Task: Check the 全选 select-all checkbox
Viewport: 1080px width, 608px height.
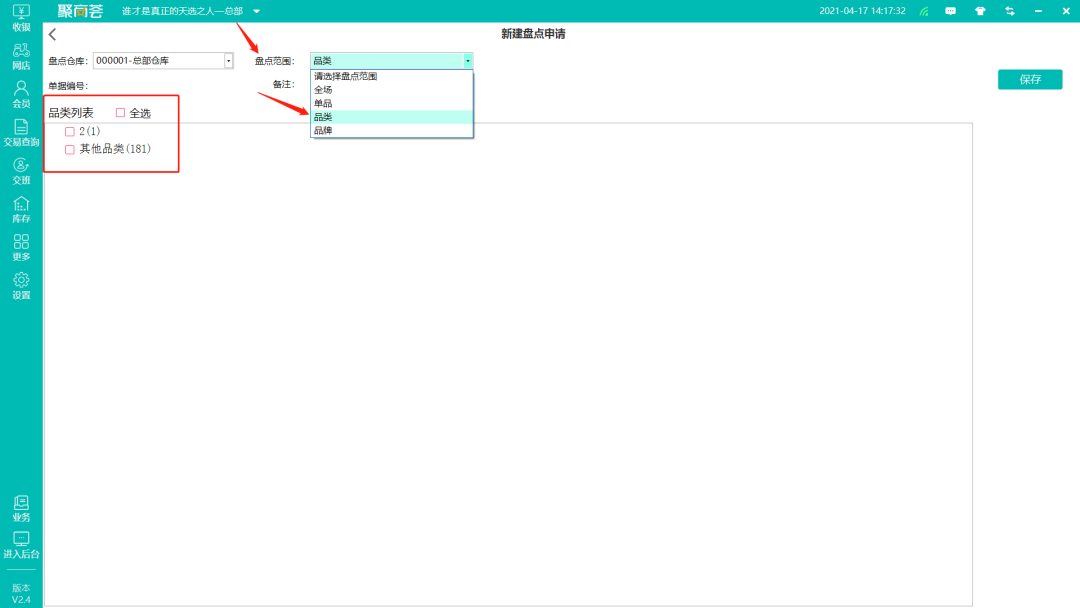Action: [121, 113]
